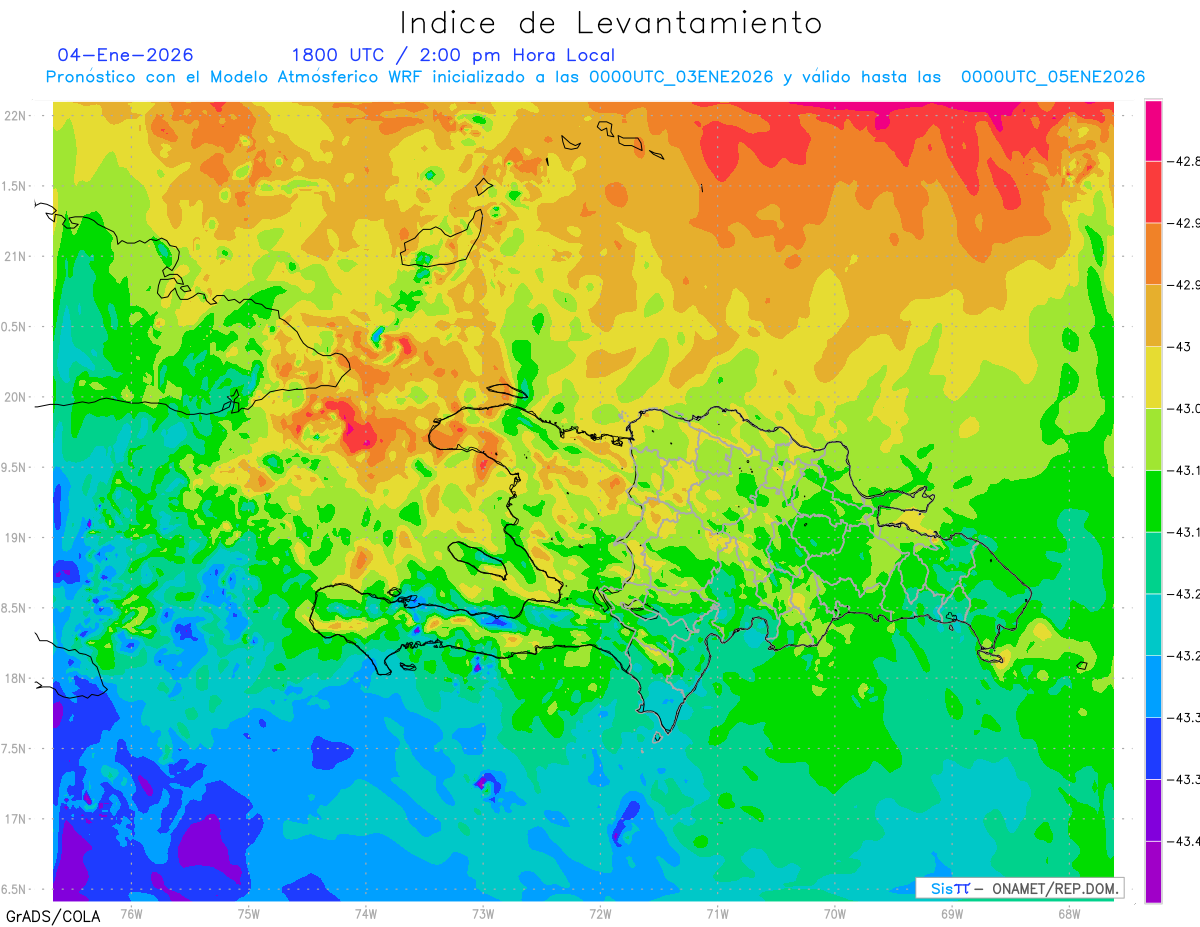Click the cyan turquoise legend swatch

pyautogui.click(x=1153, y=624)
